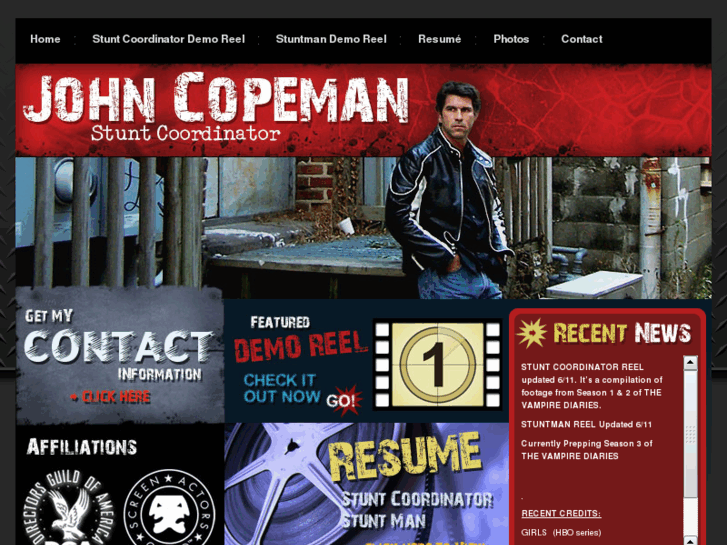
Task: Open Stunt Coordinator Demo Reel page
Action: [x=168, y=39]
